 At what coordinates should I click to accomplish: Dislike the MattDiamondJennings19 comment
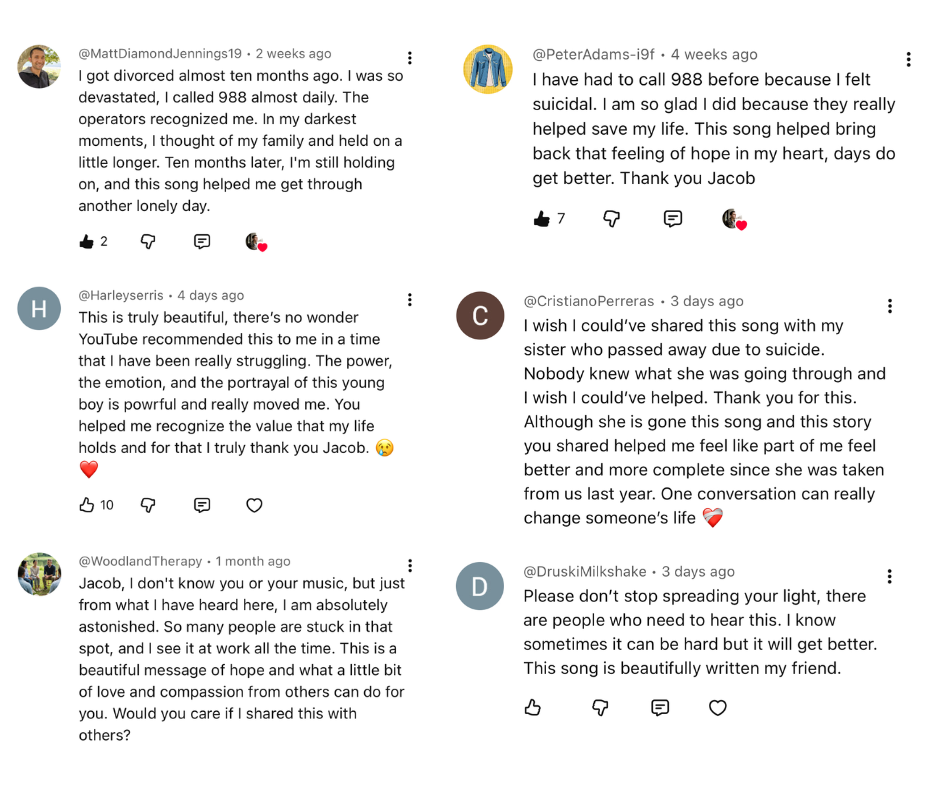tap(148, 241)
